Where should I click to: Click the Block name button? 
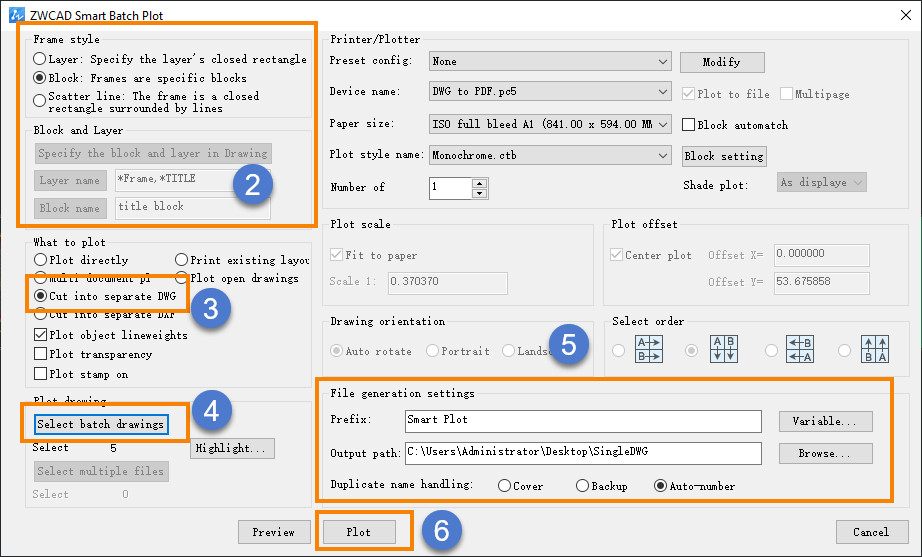tap(70, 208)
